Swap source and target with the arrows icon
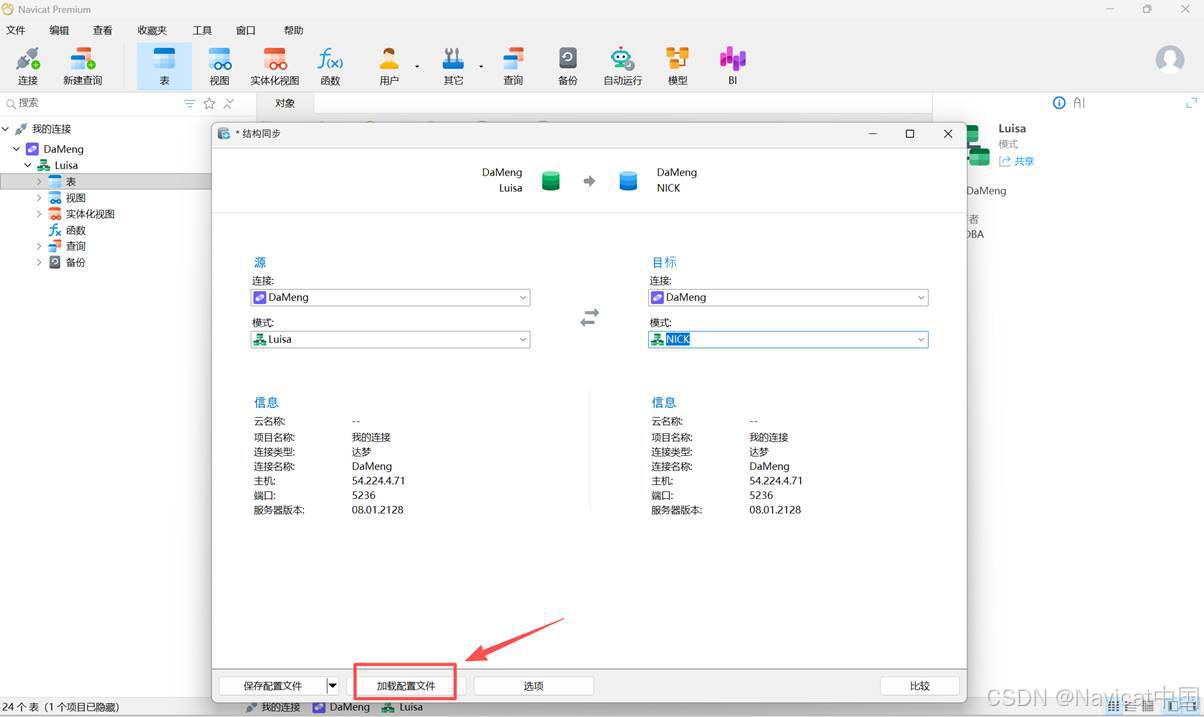Image resolution: width=1204 pixels, height=717 pixels. pyautogui.click(x=589, y=318)
